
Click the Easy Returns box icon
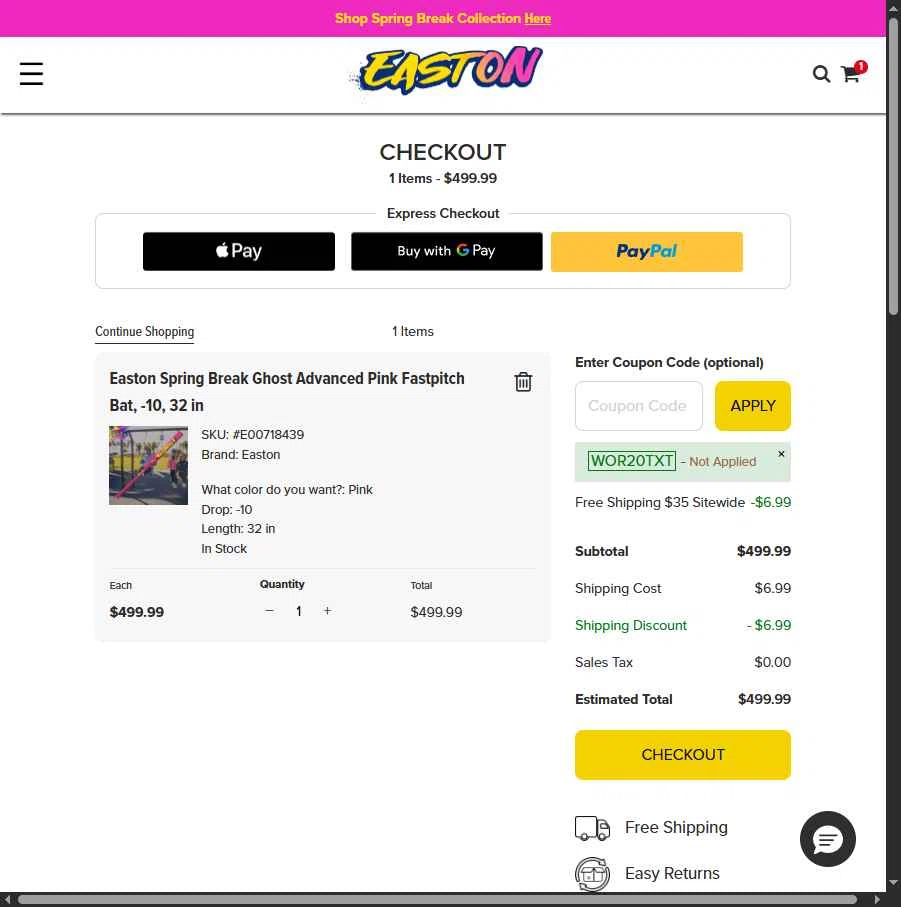592,874
